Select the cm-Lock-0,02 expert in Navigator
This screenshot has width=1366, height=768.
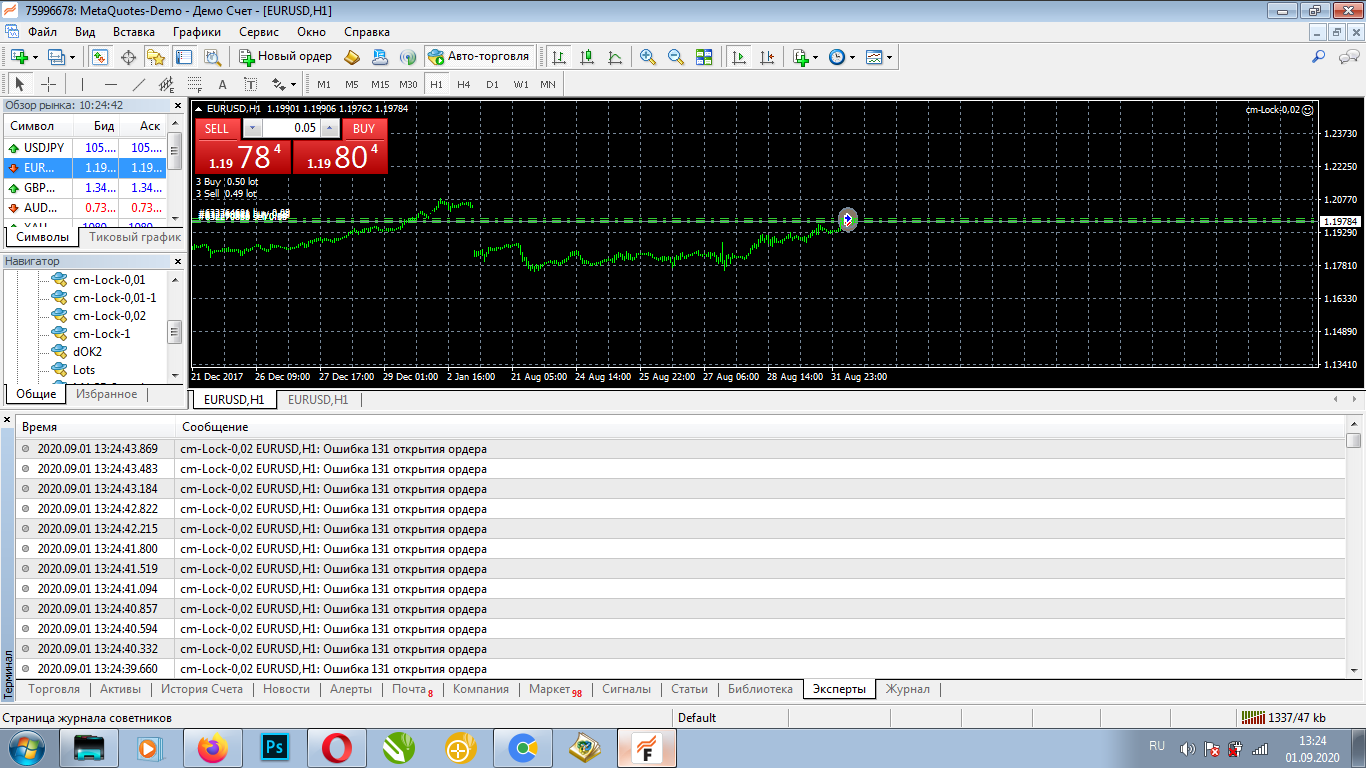pyautogui.click(x=109, y=316)
